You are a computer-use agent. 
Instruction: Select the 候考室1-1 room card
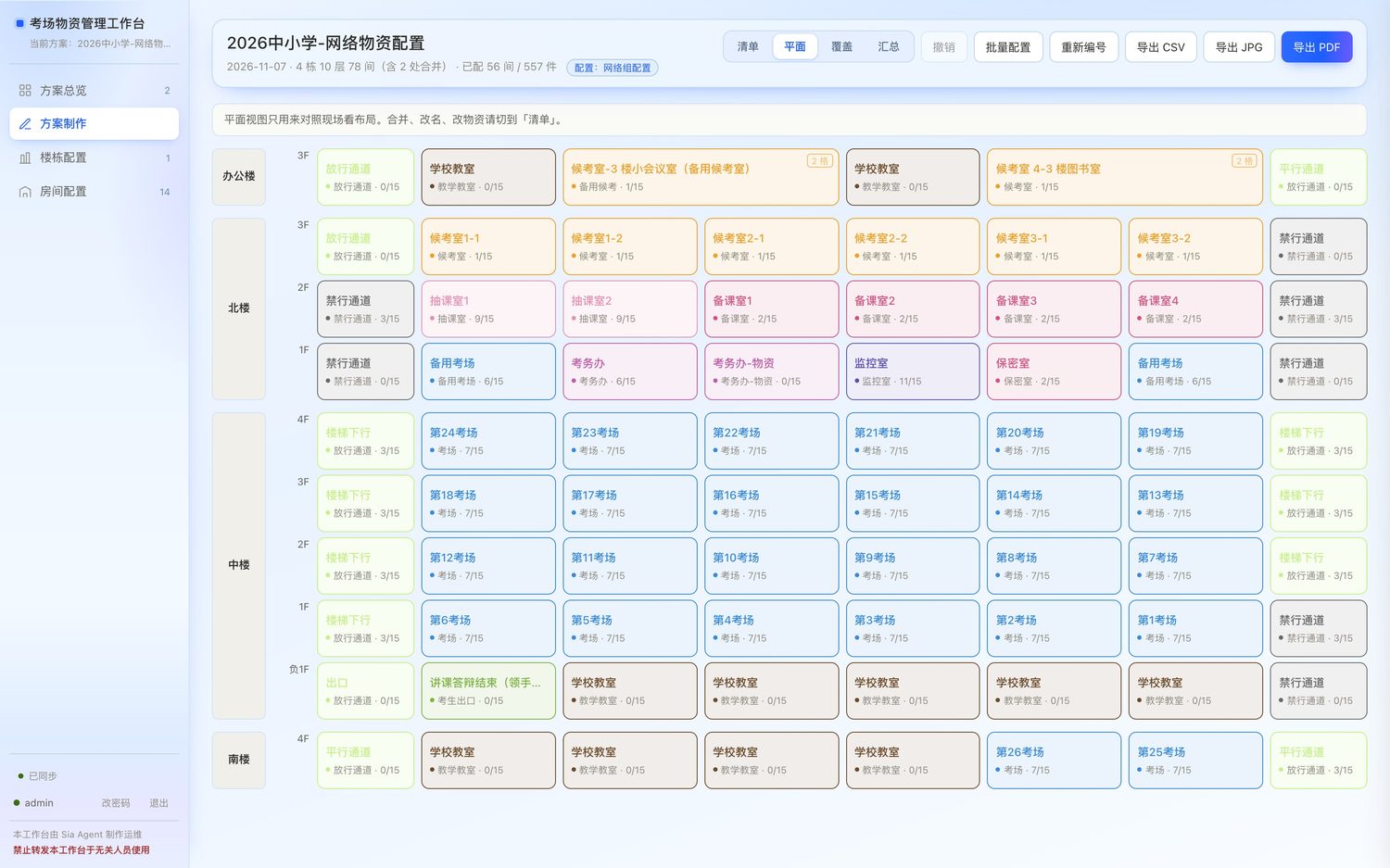(x=488, y=246)
